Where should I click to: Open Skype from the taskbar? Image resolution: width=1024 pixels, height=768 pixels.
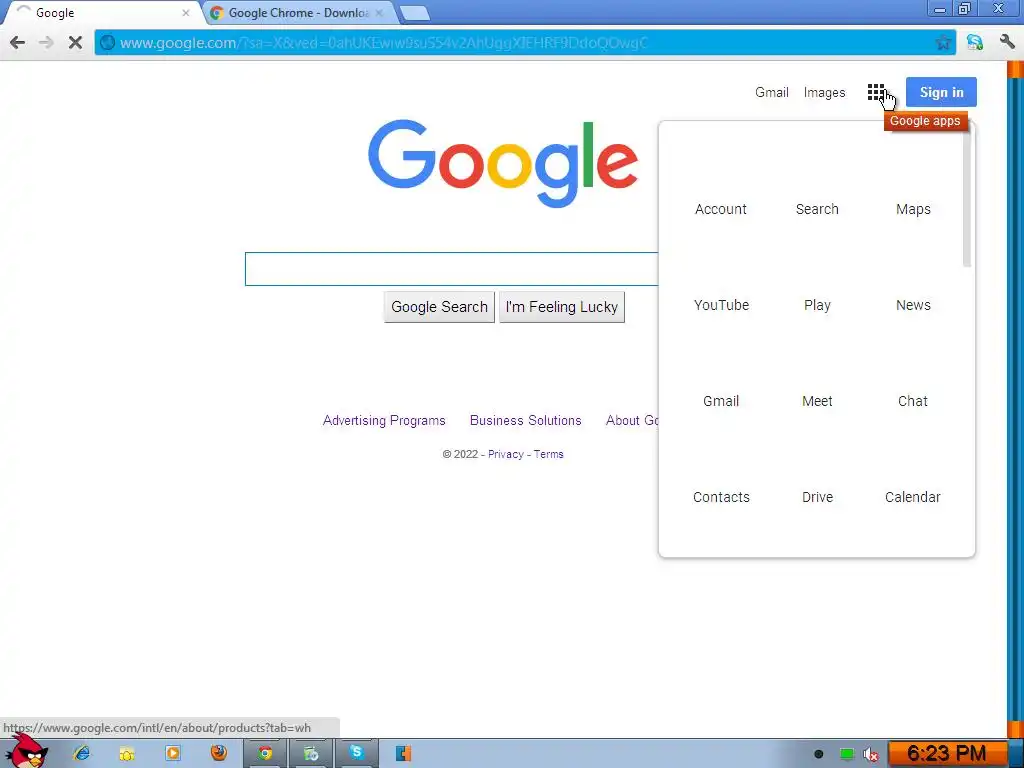point(357,753)
